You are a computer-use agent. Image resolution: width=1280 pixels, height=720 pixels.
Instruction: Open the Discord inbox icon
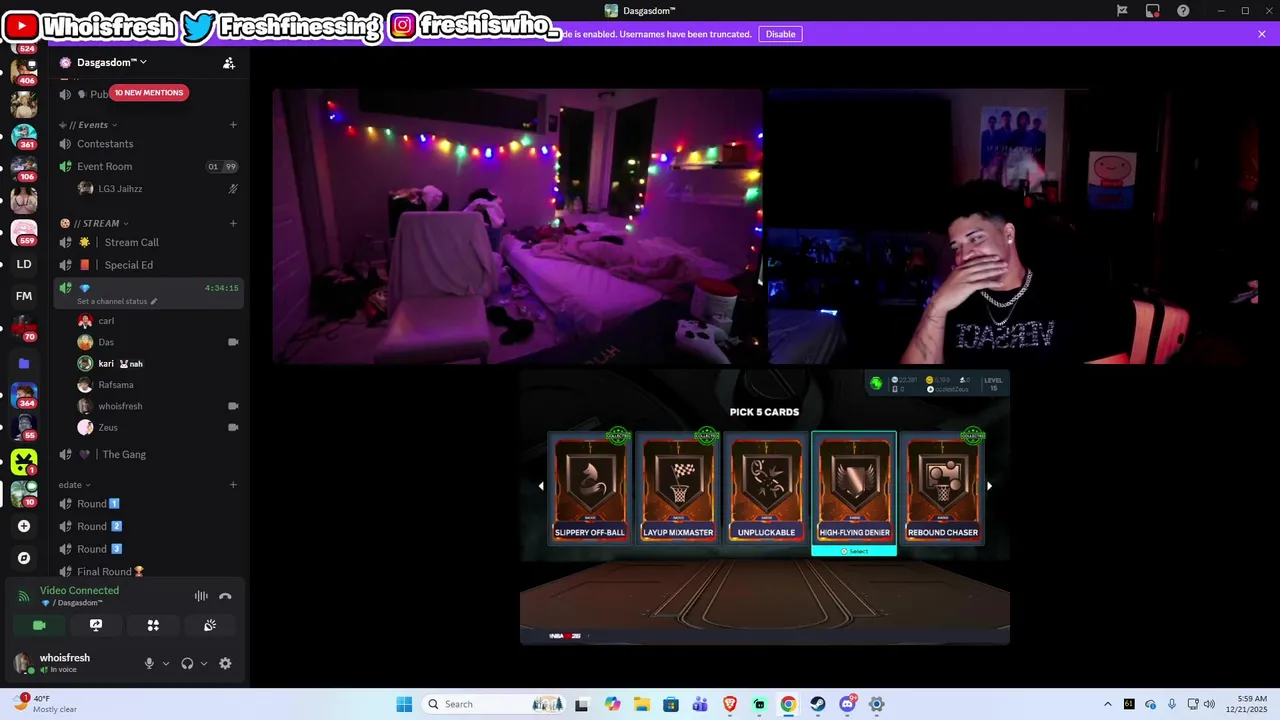tap(1153, 11)
